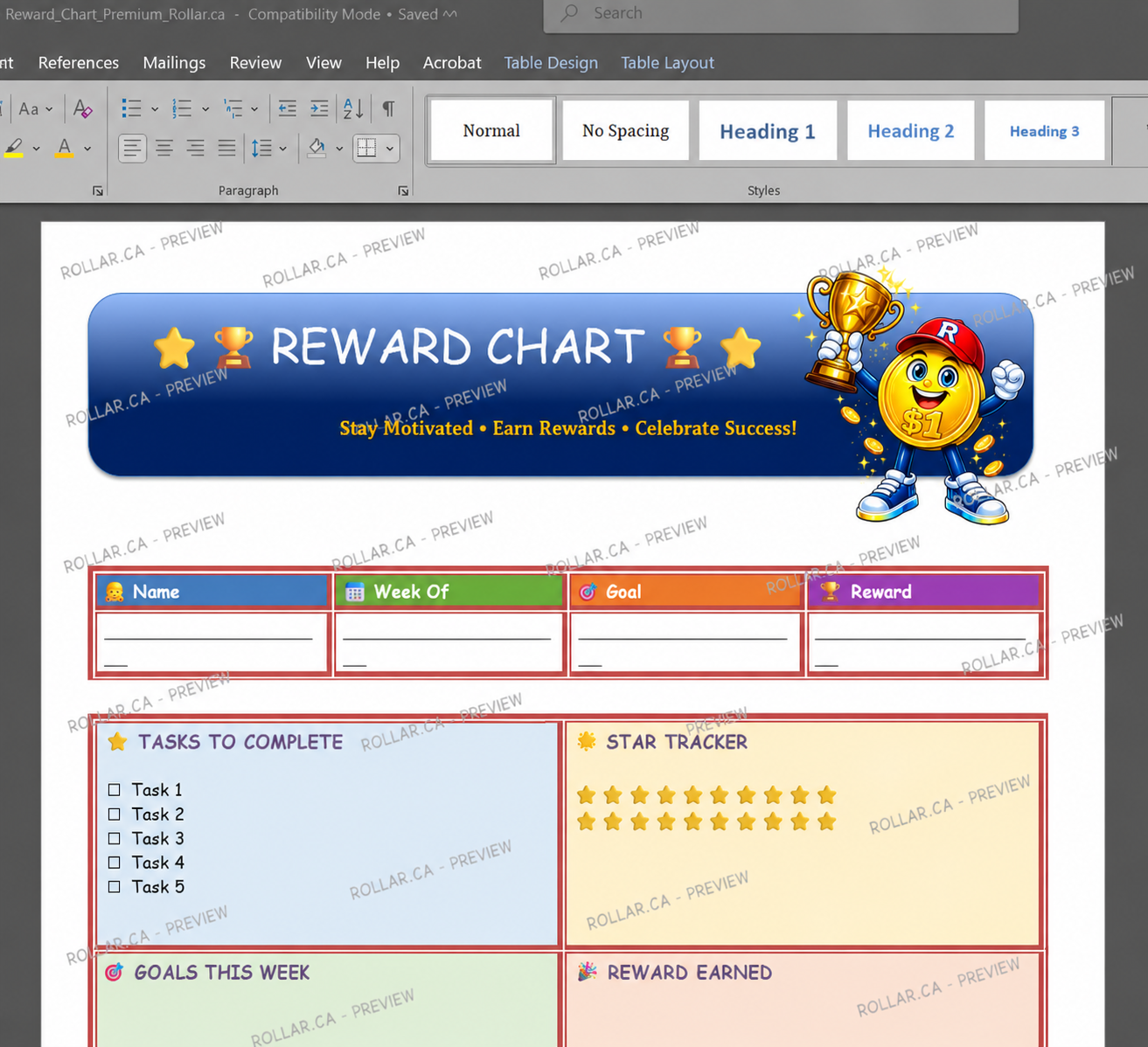
Task: Click the Week Of header cell
Action: [449, 592]
